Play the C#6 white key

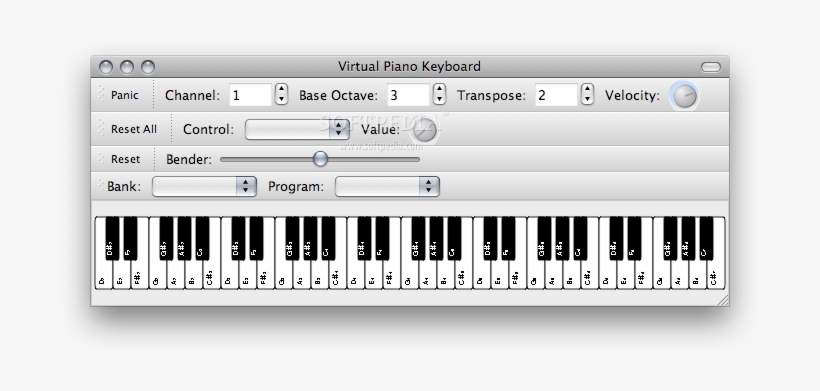coord(590,275)
